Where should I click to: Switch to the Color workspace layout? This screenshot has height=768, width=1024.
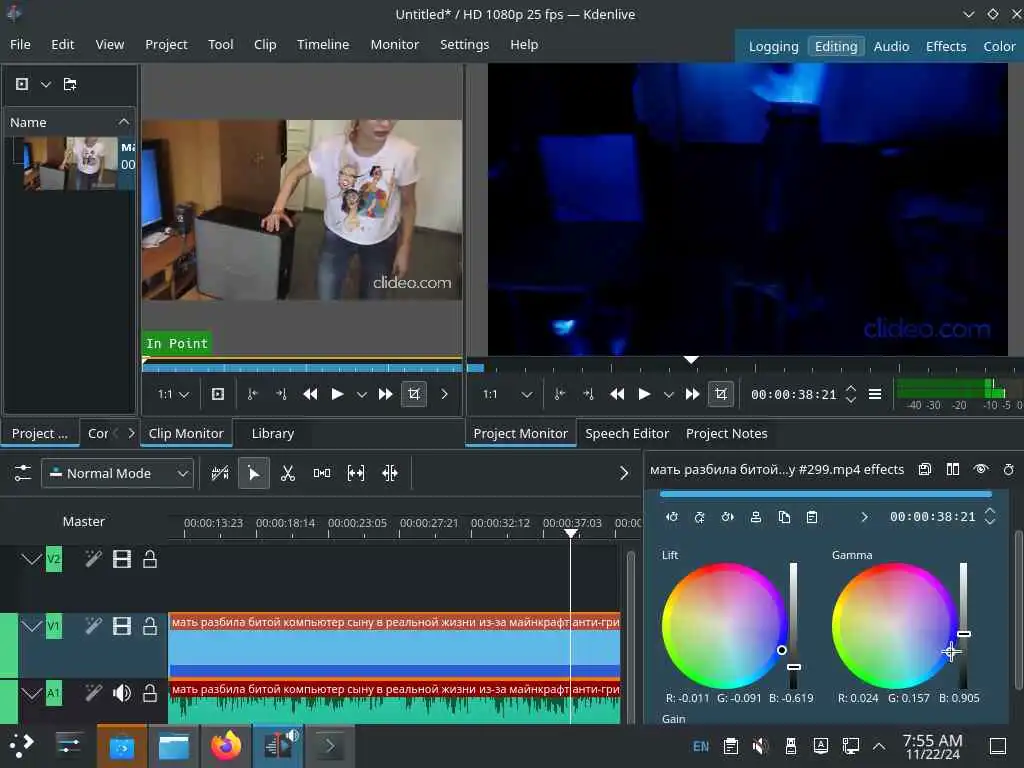(x=998, y=46)
